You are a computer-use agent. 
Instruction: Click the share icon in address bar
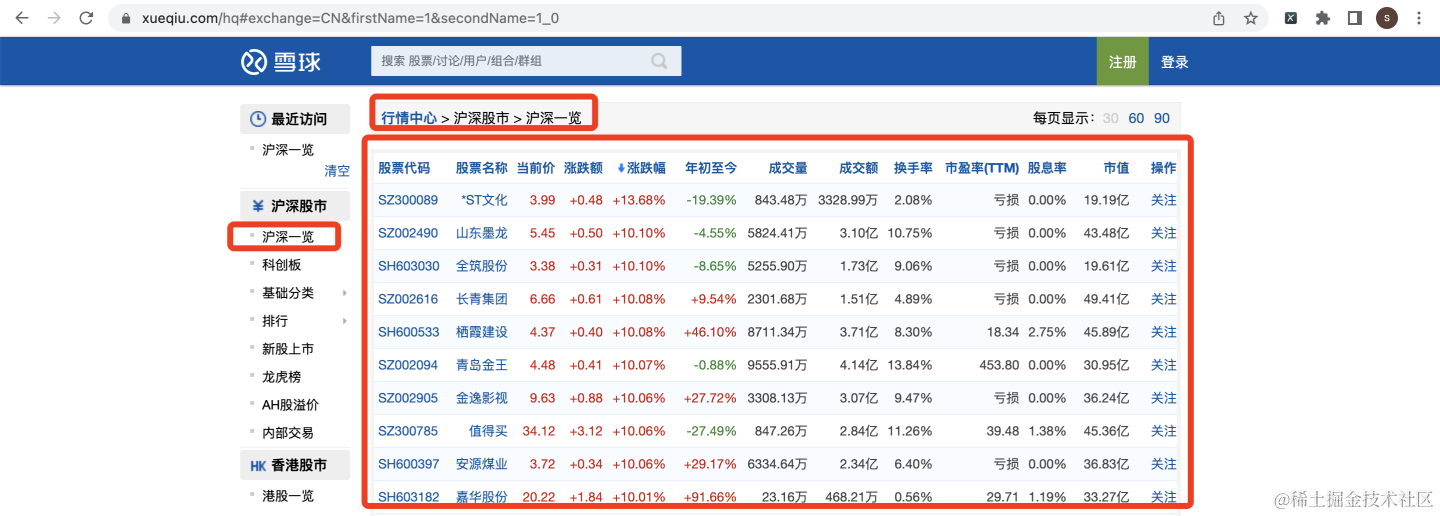tap(1219, 18)
